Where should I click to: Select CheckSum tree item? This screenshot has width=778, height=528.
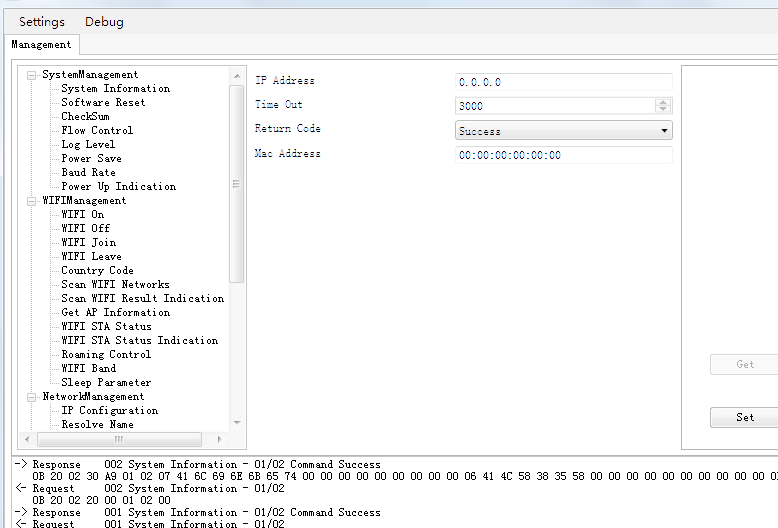85,116
